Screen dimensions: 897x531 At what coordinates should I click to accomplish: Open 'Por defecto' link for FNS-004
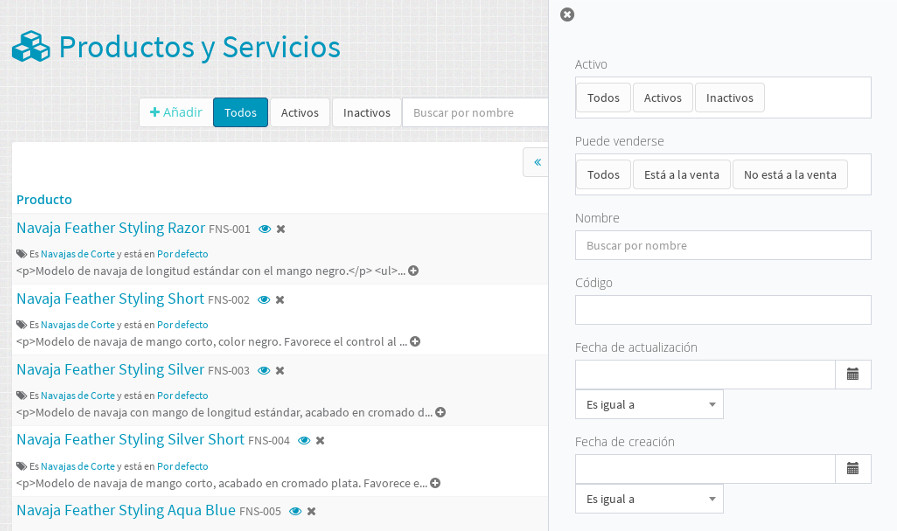coord(182,467)
